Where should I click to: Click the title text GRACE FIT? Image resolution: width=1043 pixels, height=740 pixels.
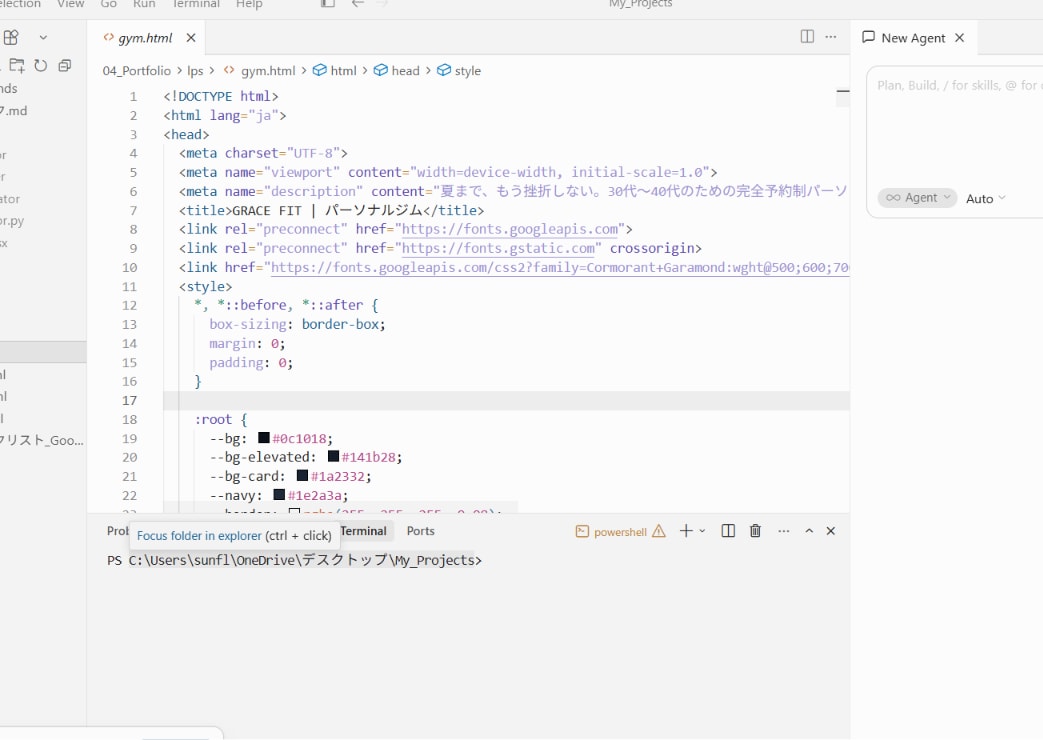point(267,211)
